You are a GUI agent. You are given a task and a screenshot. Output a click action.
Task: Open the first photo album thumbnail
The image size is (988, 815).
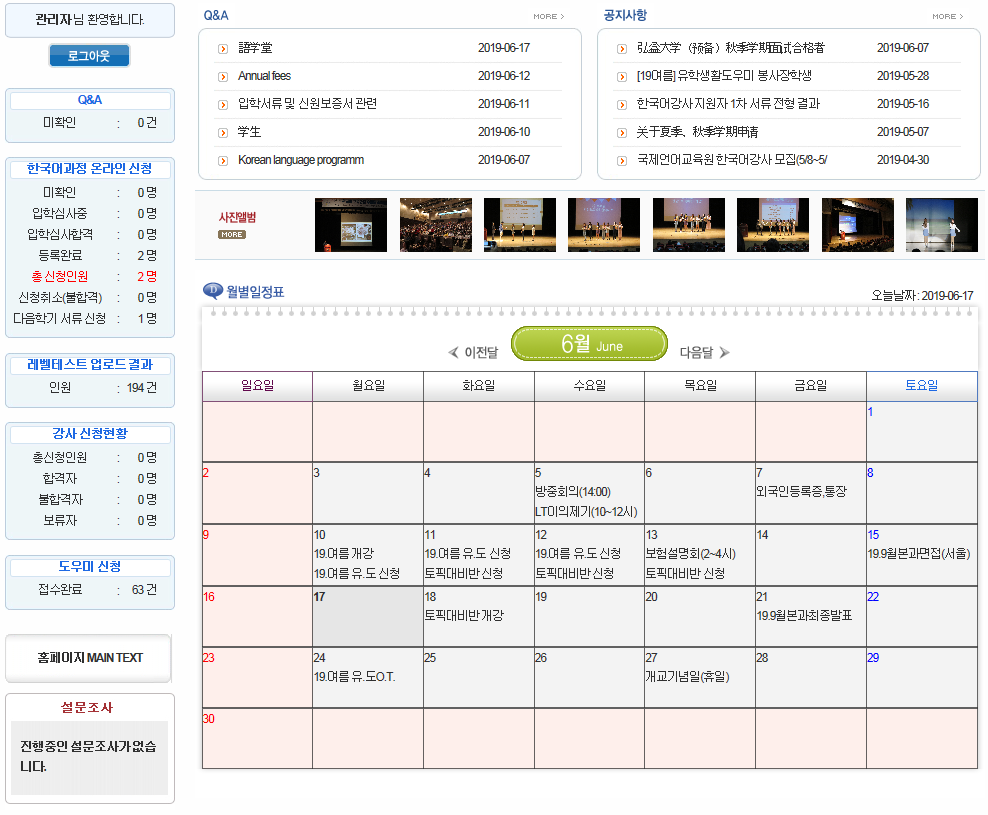(350, 225)
